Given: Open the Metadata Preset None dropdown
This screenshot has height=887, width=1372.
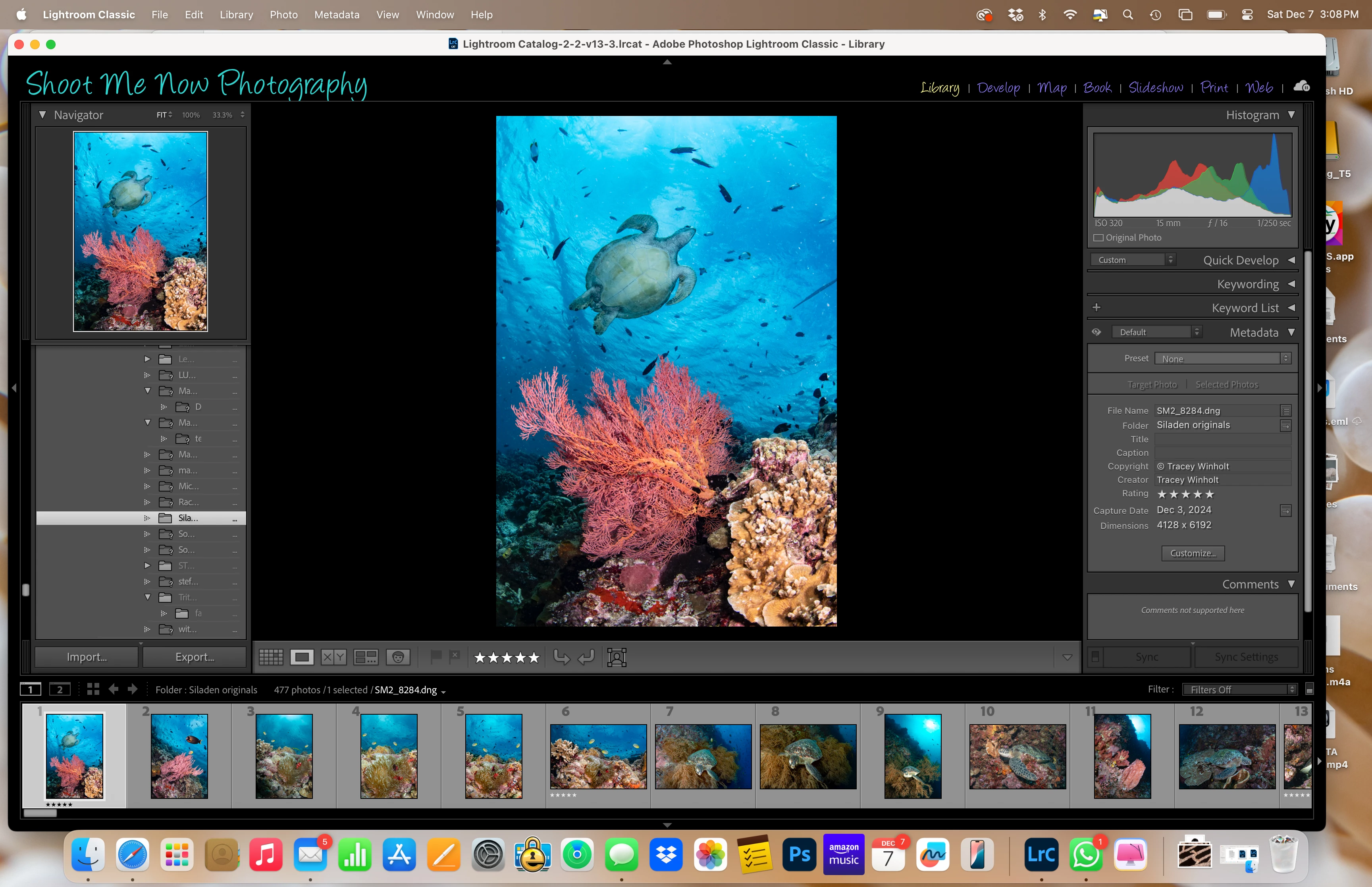Looking at the screenshot, I should (x=1222, y=359).
